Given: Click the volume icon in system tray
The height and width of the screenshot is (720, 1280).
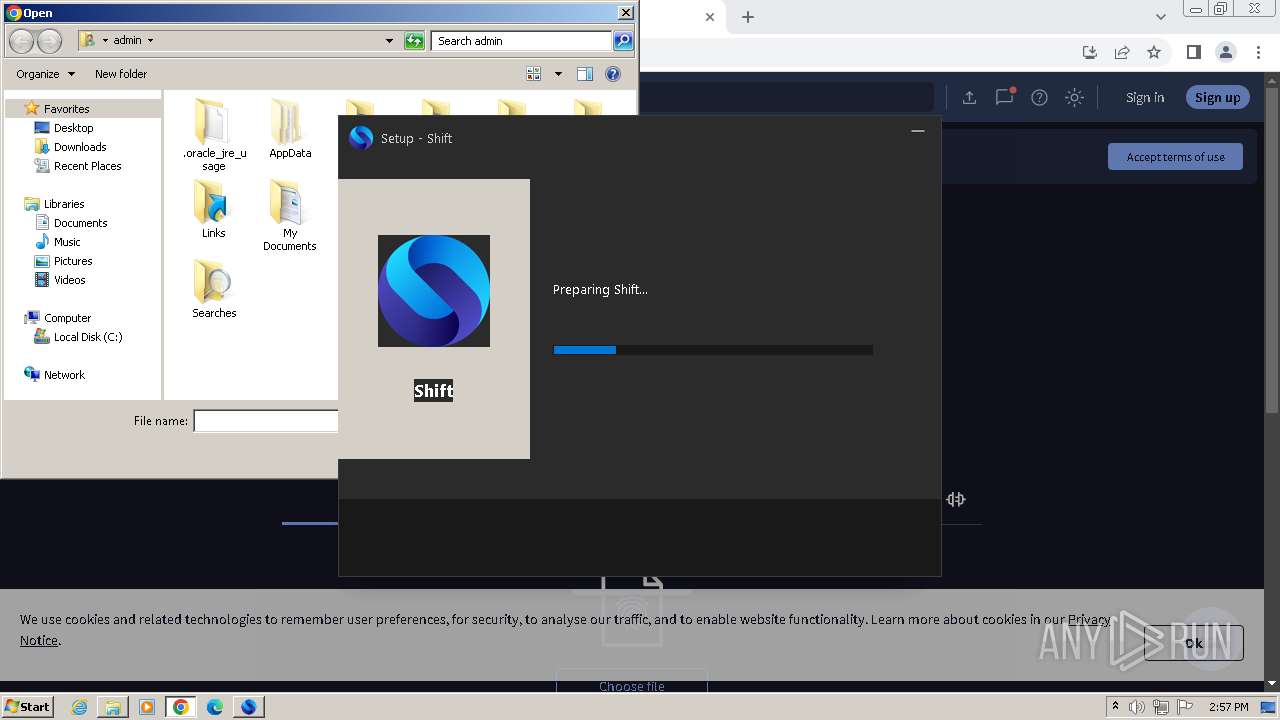Looking at the screenshot, I should point(1137,707).
